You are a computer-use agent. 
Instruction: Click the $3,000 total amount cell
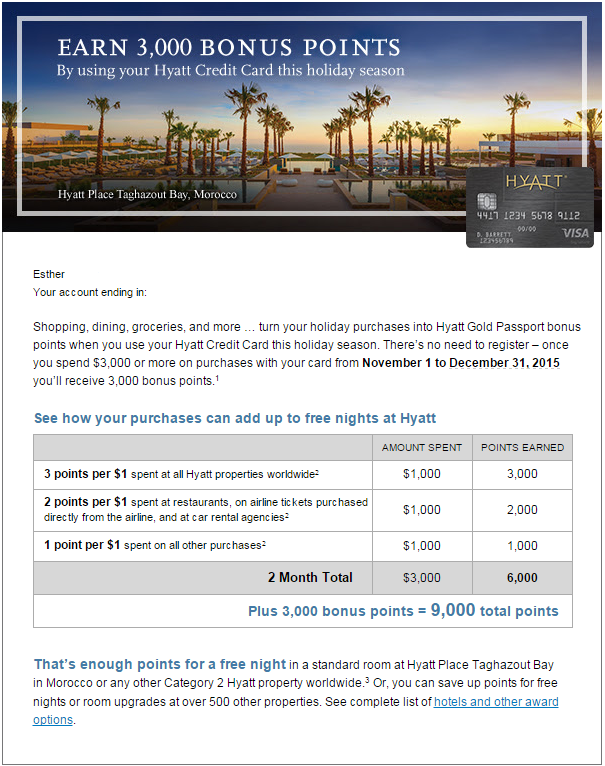coord(422,577)
